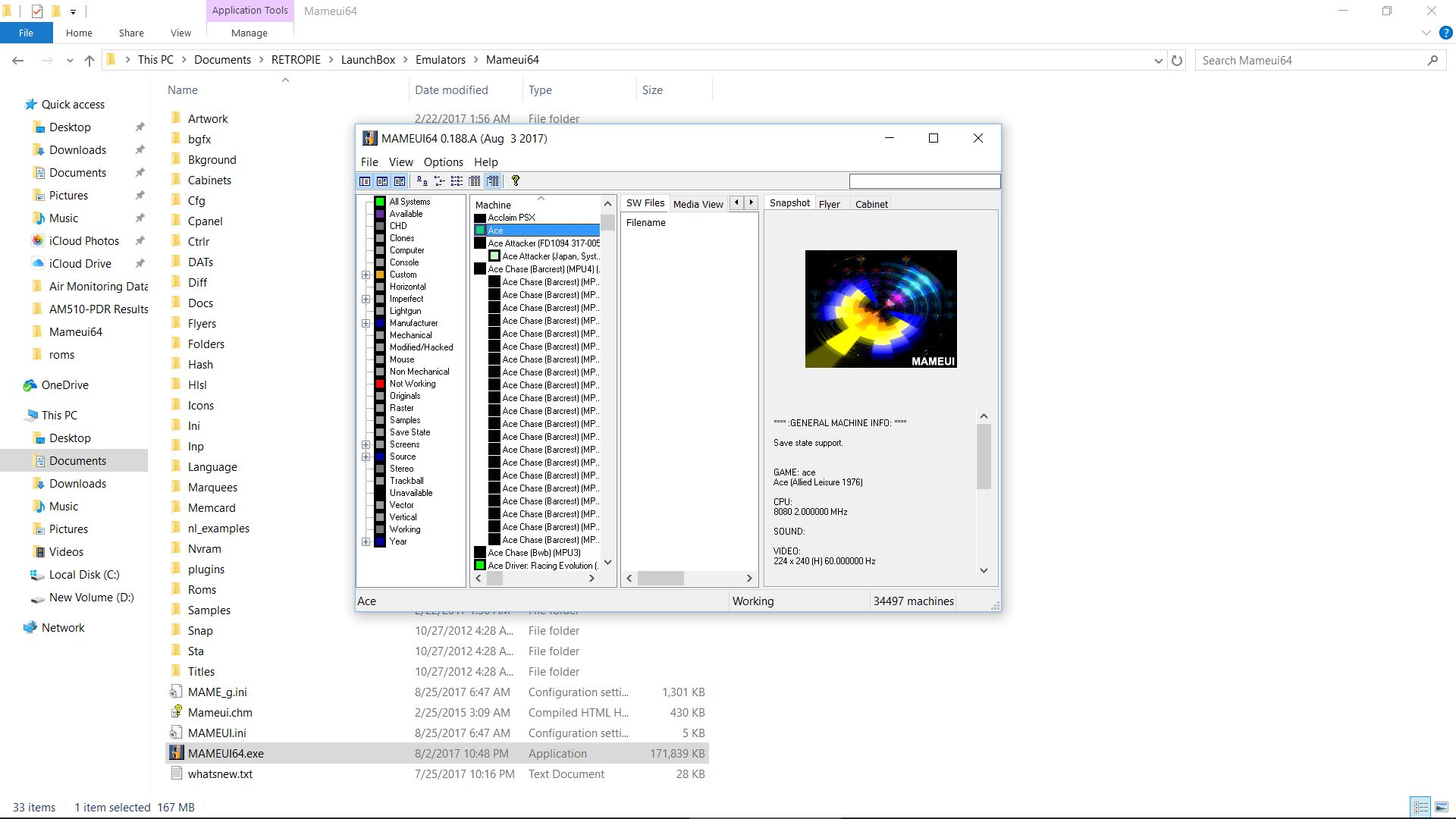
Task: Expand the Custom folder tree node
Action: [x=366, y=275]
